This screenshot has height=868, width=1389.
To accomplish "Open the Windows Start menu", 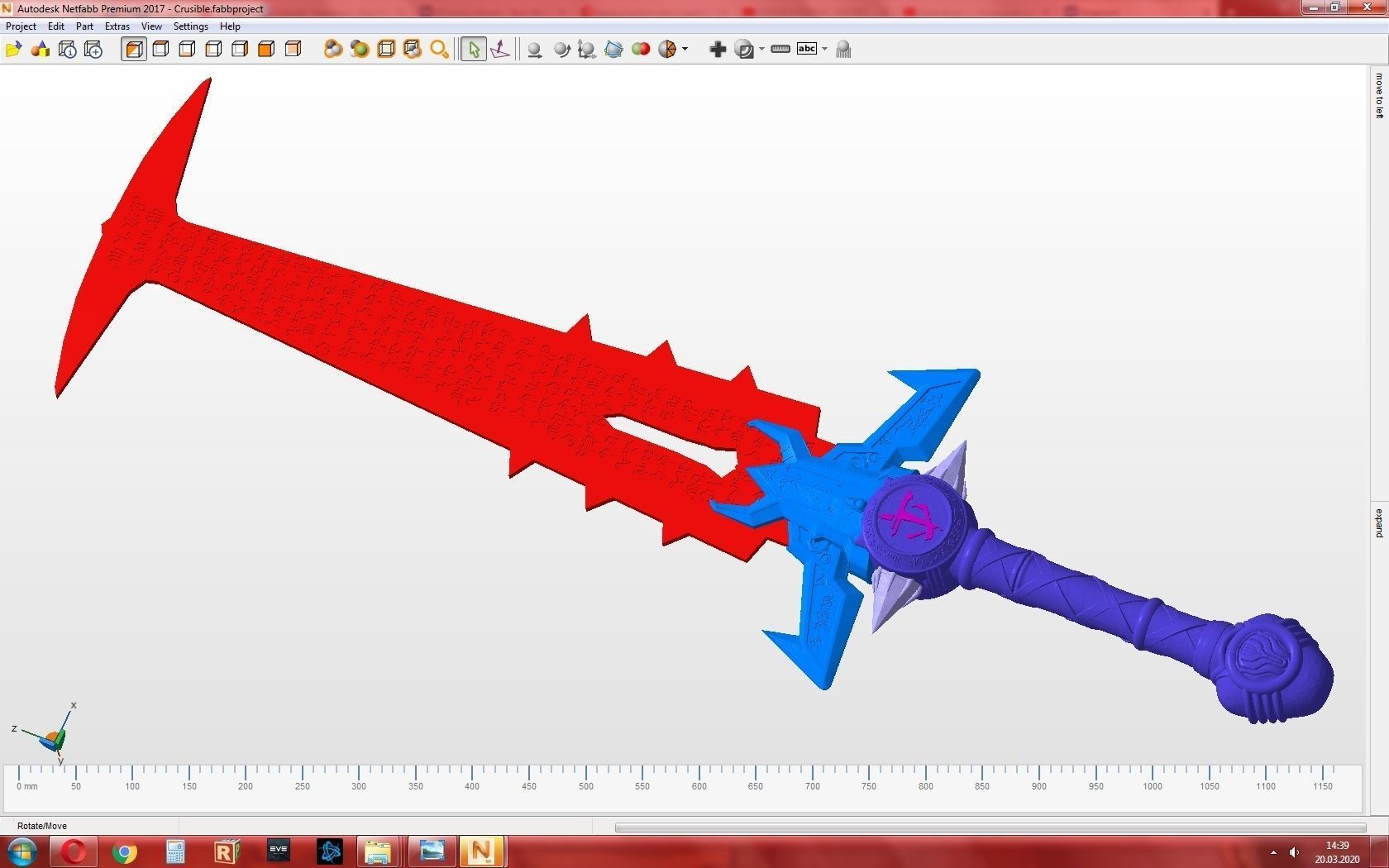I will [x=21, y=851].
